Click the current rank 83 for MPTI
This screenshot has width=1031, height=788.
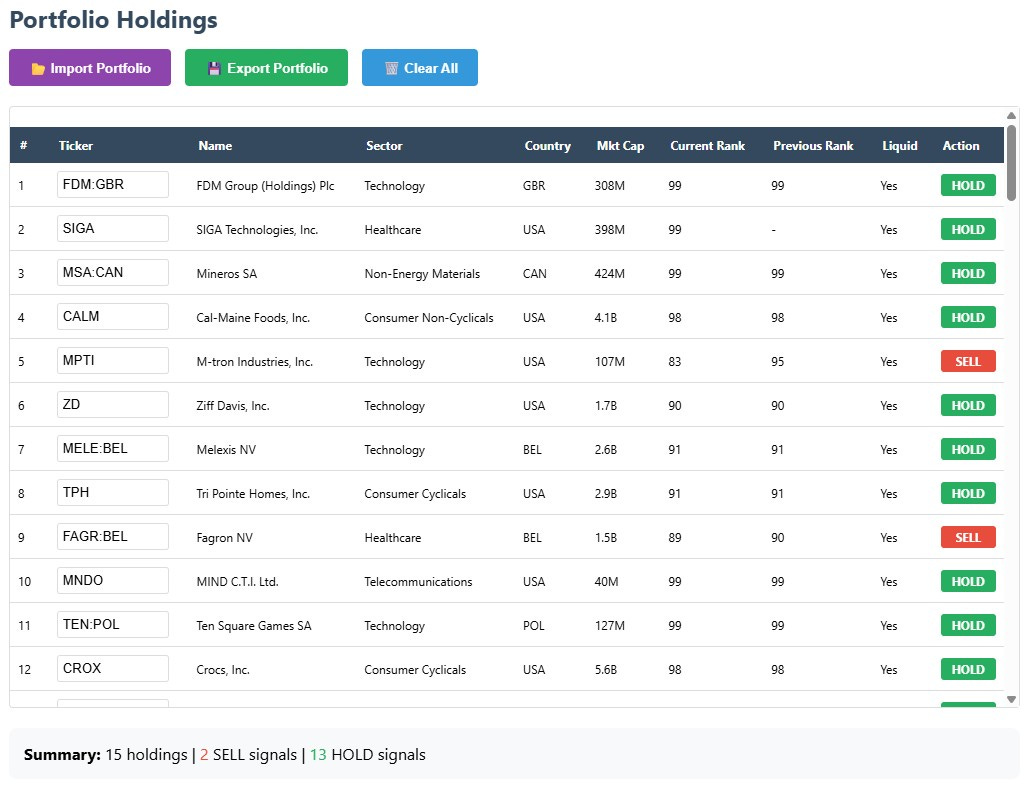click(675, 362)
